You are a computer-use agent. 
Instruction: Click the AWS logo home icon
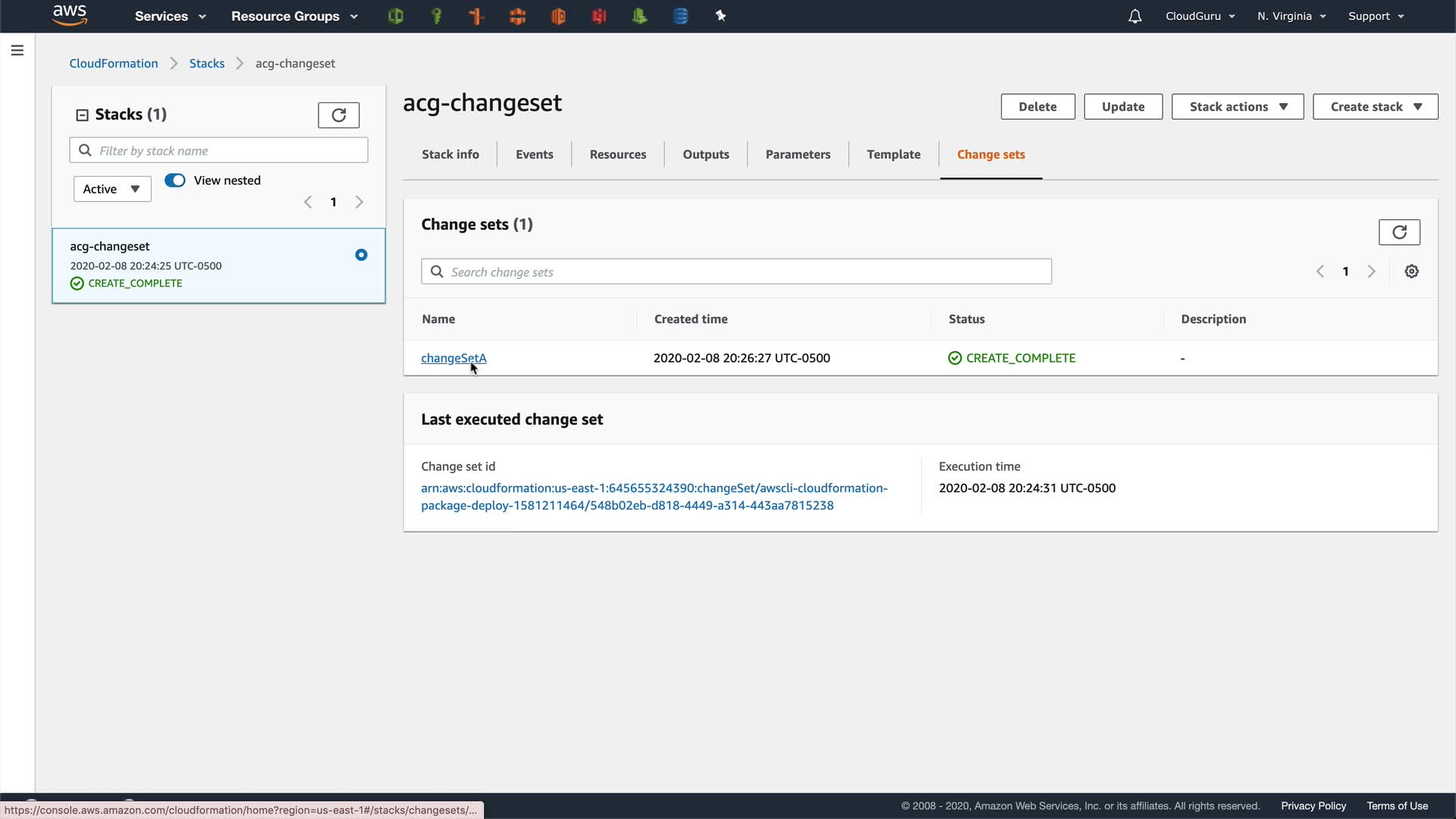pyautogui.click(x=70, y=15)
